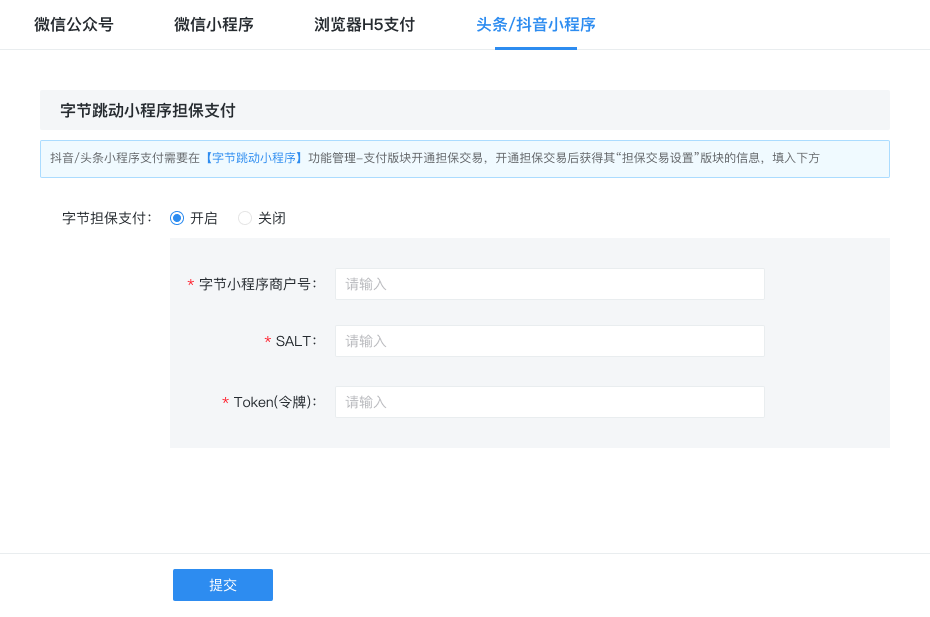Focus the Token(令牌) input field

pyautogui.click(x=549, y=402)
